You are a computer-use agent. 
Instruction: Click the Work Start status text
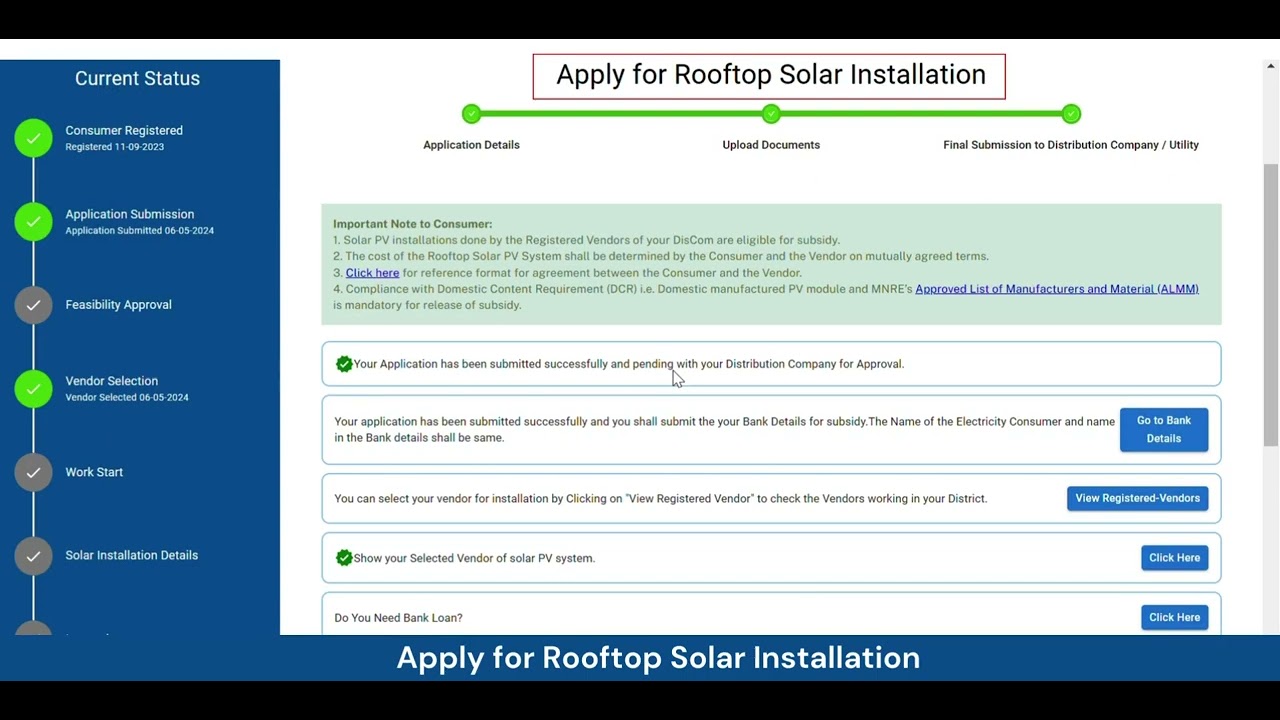click(x=94, y=472)
